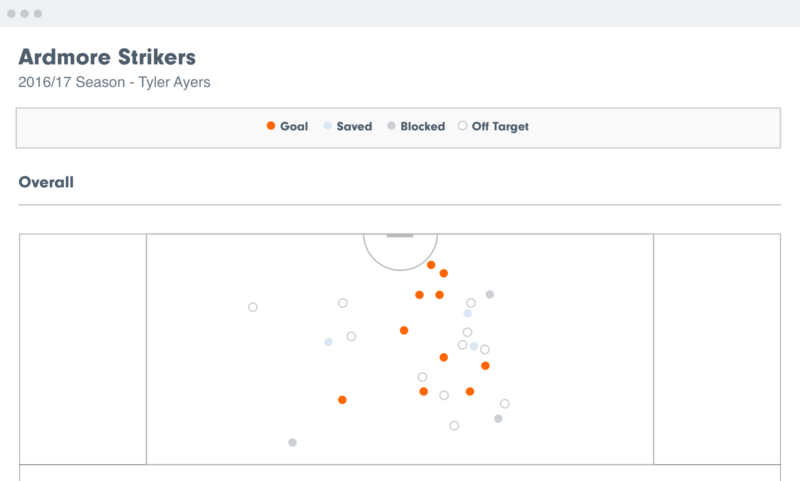Click the Ardmore Strikers title

(x=107, y=57)
